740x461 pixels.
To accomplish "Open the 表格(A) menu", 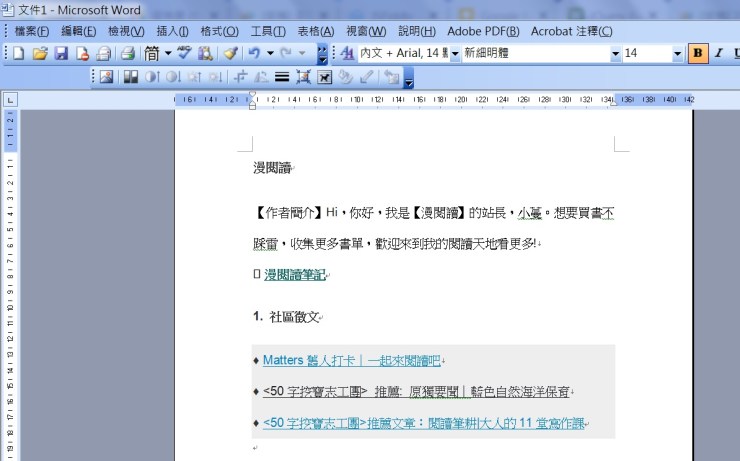I will pos(316,31).
